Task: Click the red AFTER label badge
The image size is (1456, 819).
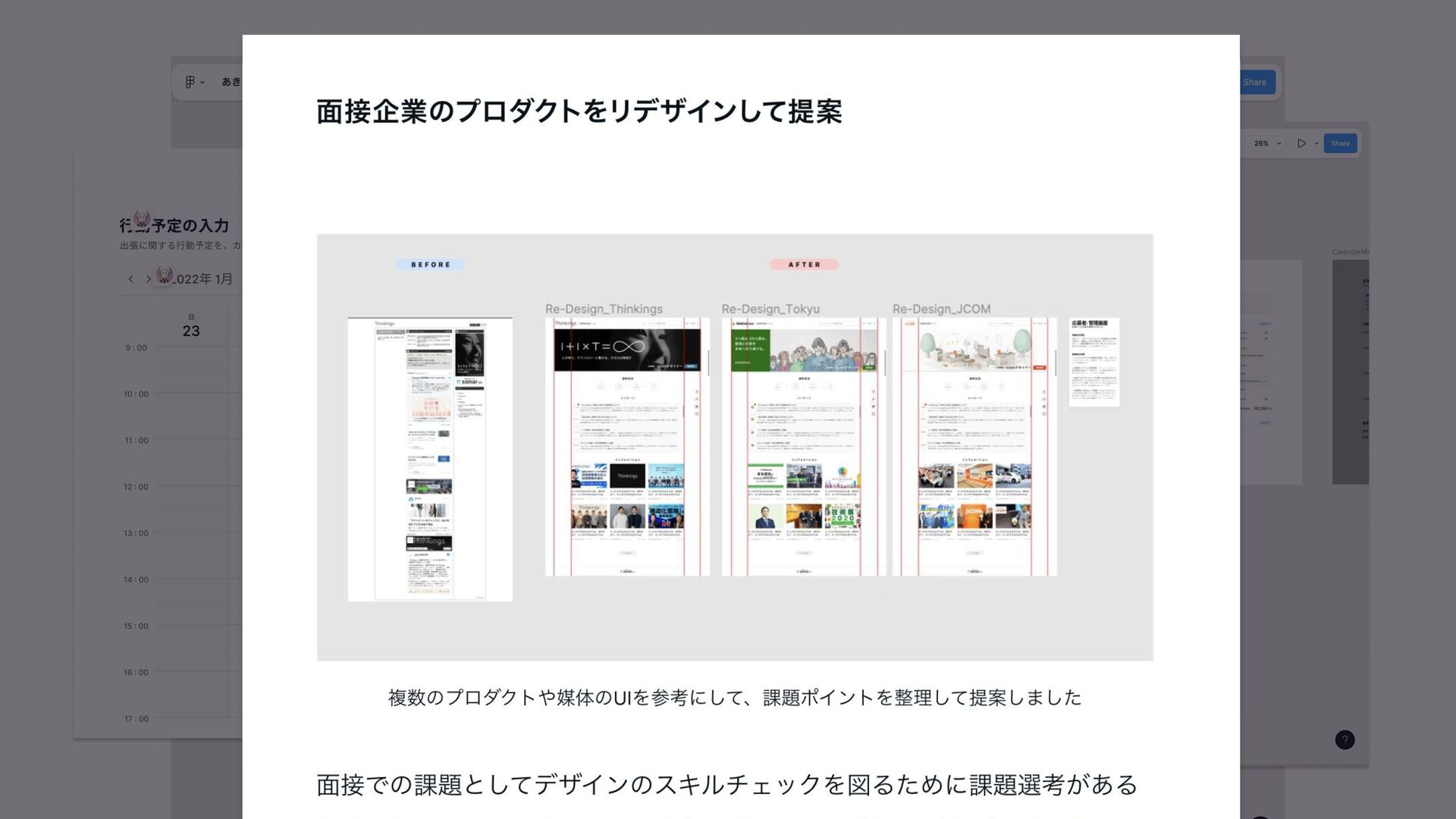Action: pyautogui.click(x=804, y=265)
